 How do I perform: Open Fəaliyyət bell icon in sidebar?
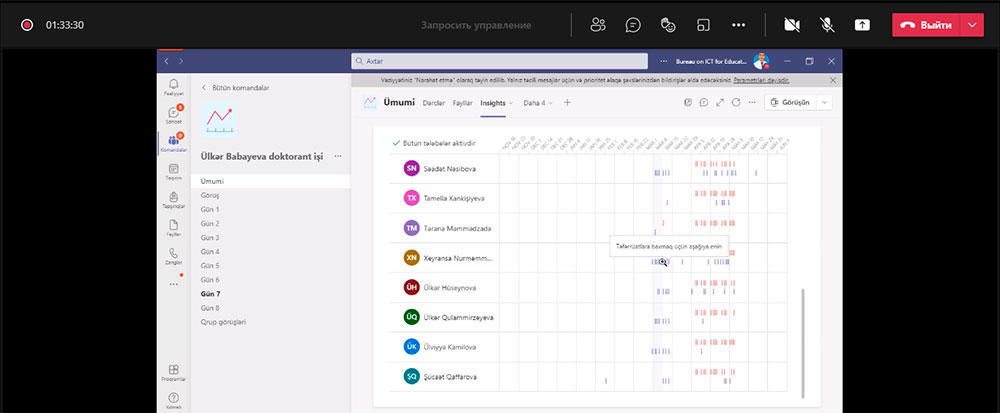coord(173,87)
